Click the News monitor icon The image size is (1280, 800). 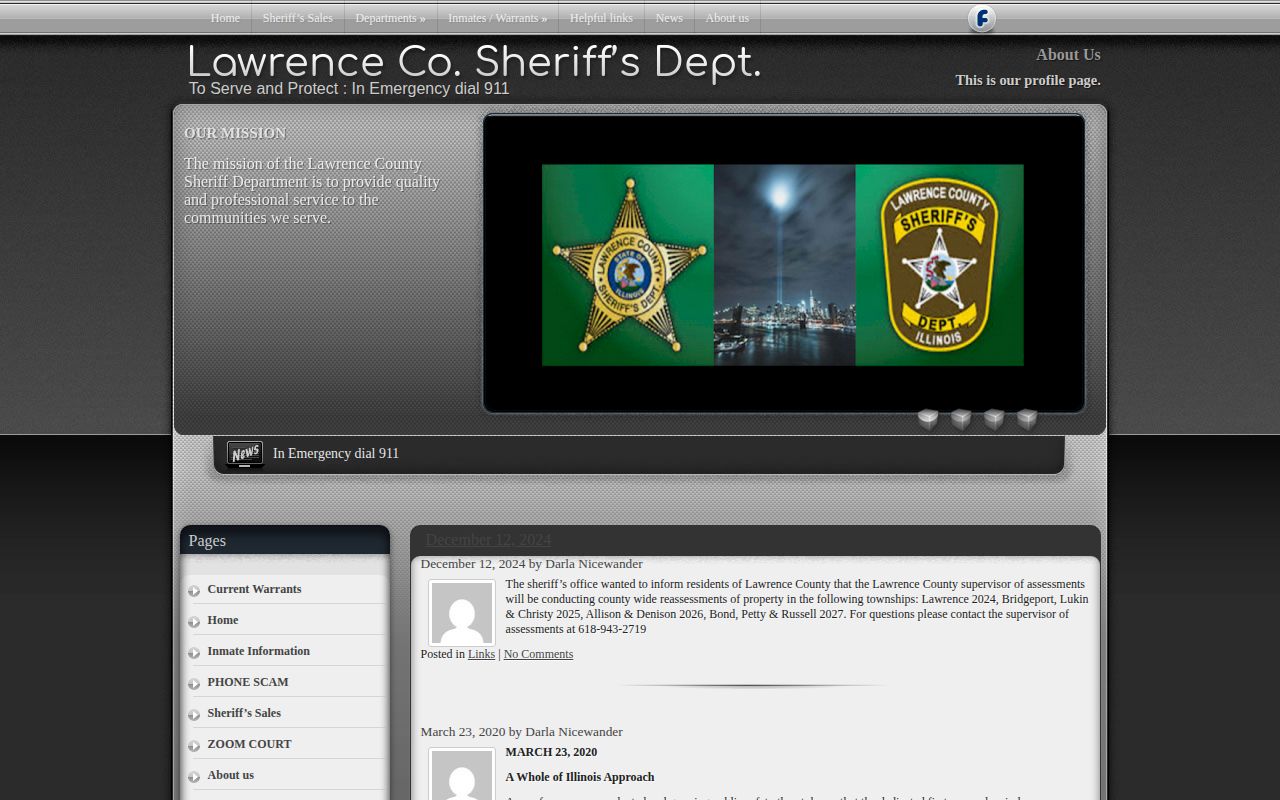(x=245, y=454)
